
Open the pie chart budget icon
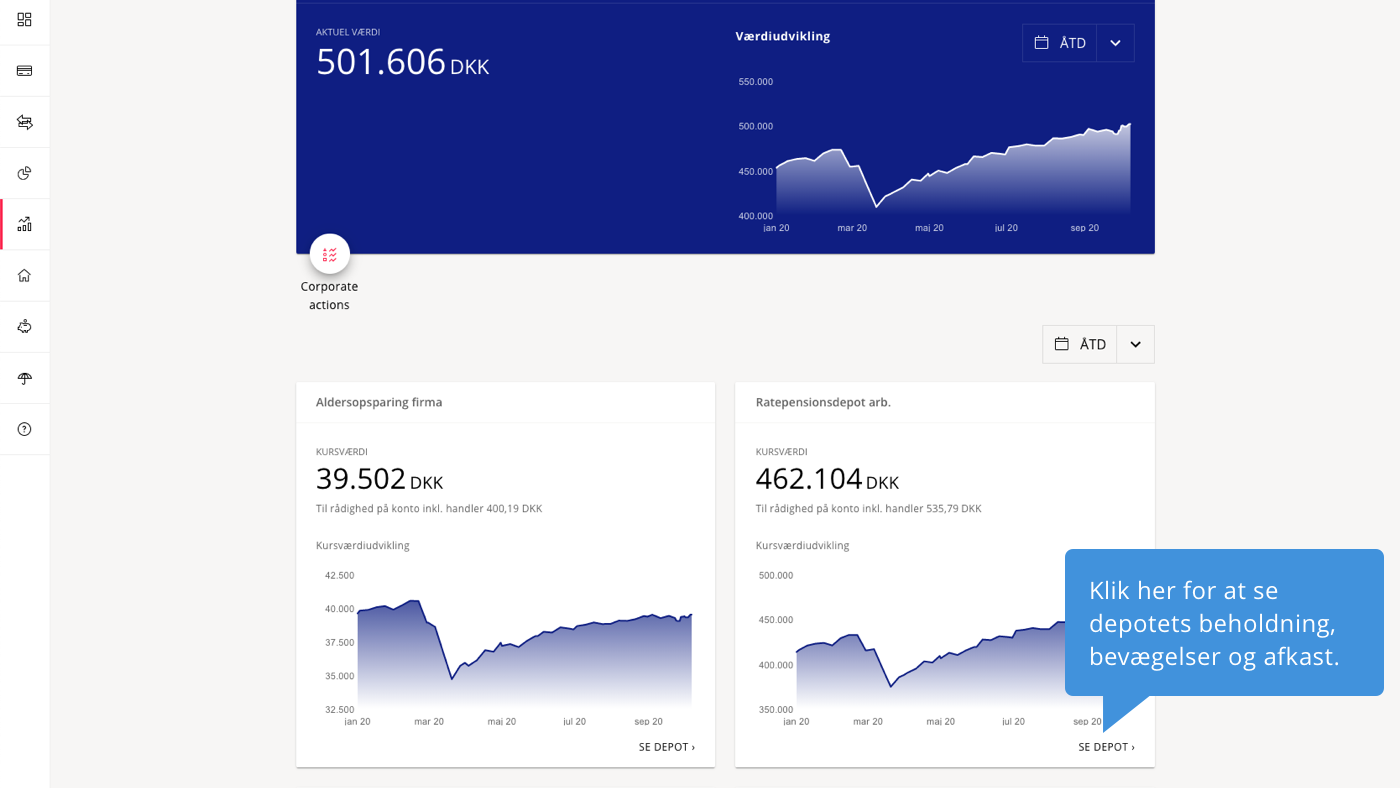pyautogui.click(x=24, y=173)
